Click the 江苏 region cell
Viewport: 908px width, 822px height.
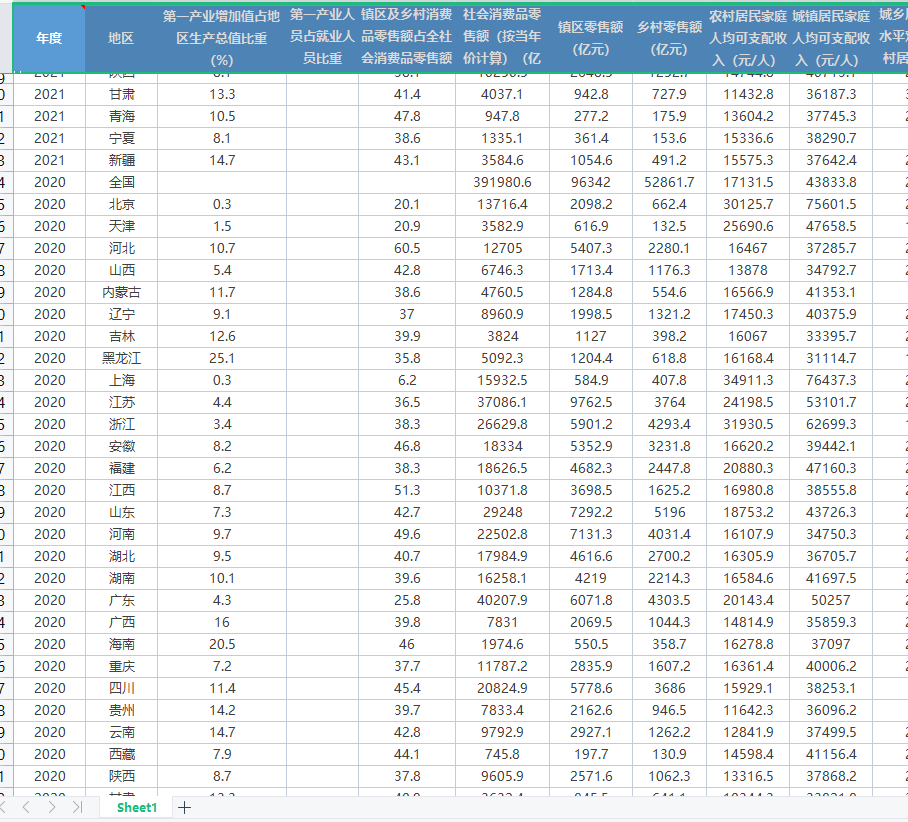(121, 403)
